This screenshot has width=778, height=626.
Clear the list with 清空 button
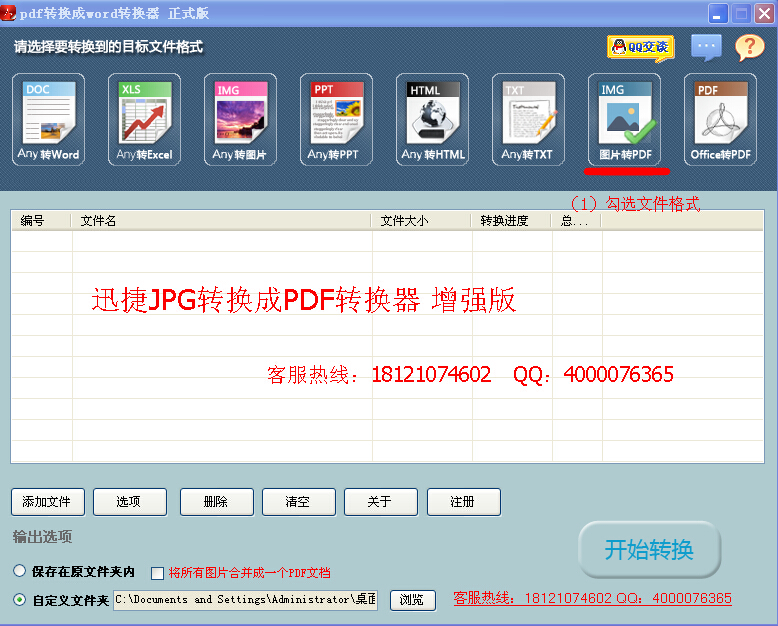[299, 502]
